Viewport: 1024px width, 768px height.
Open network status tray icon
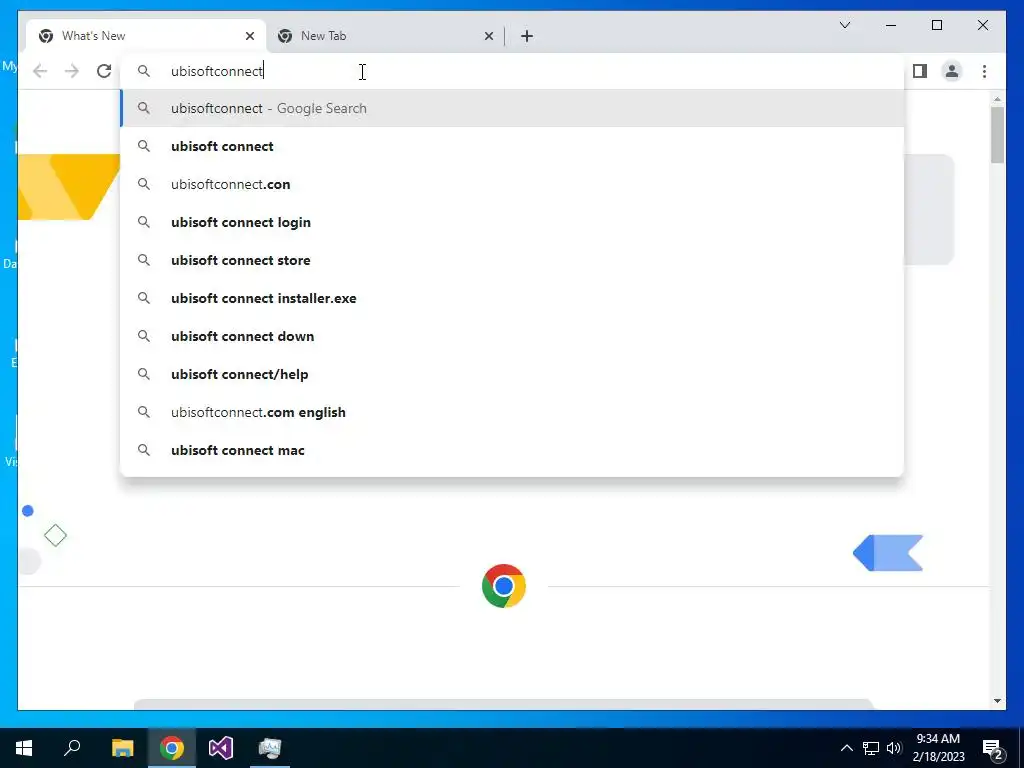tap(871, 748)
